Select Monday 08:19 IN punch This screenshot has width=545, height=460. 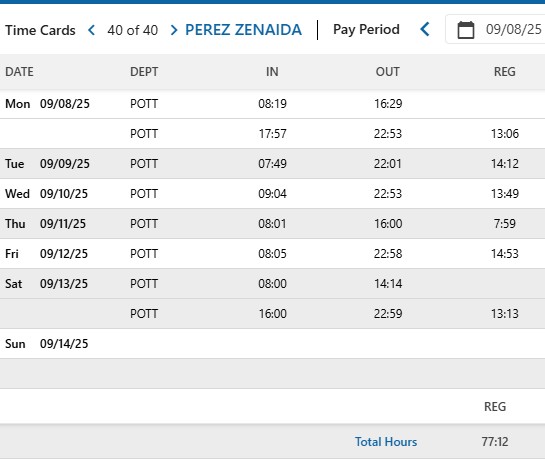point(272,104)
